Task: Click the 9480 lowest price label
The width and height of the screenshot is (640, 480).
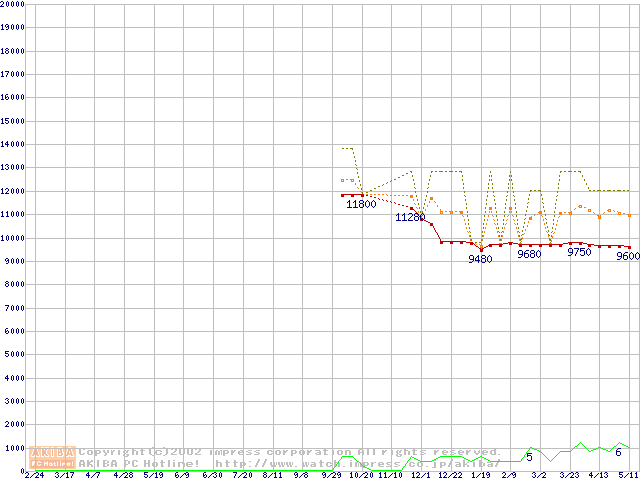Action: pos(480,259)
